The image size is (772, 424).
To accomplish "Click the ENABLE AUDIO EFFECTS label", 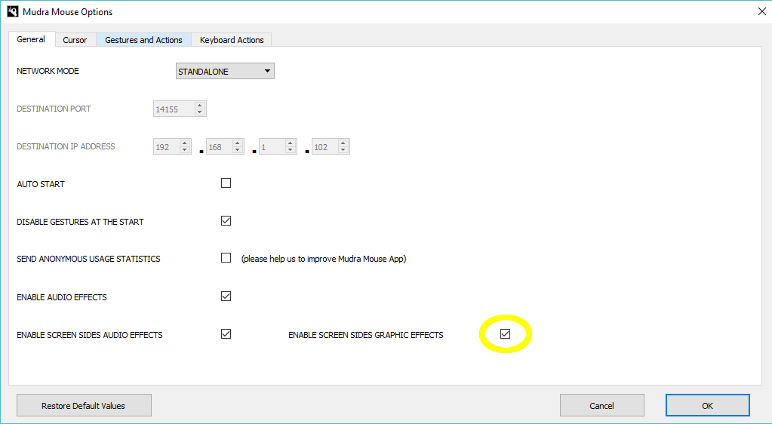I will coord(62,297).
